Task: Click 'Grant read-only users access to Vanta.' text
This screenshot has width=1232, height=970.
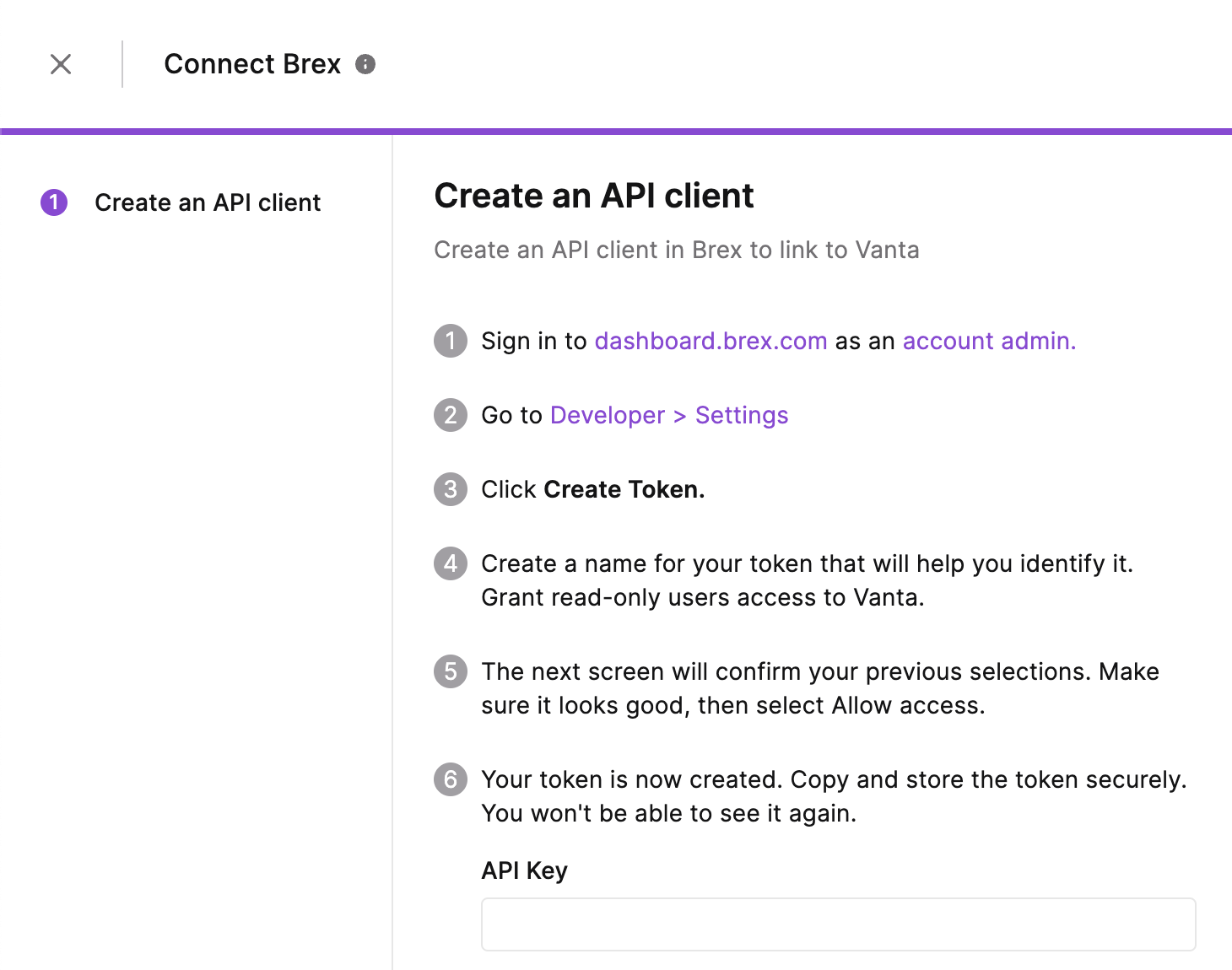Action: pyautogui.click(x=703, y=597)
